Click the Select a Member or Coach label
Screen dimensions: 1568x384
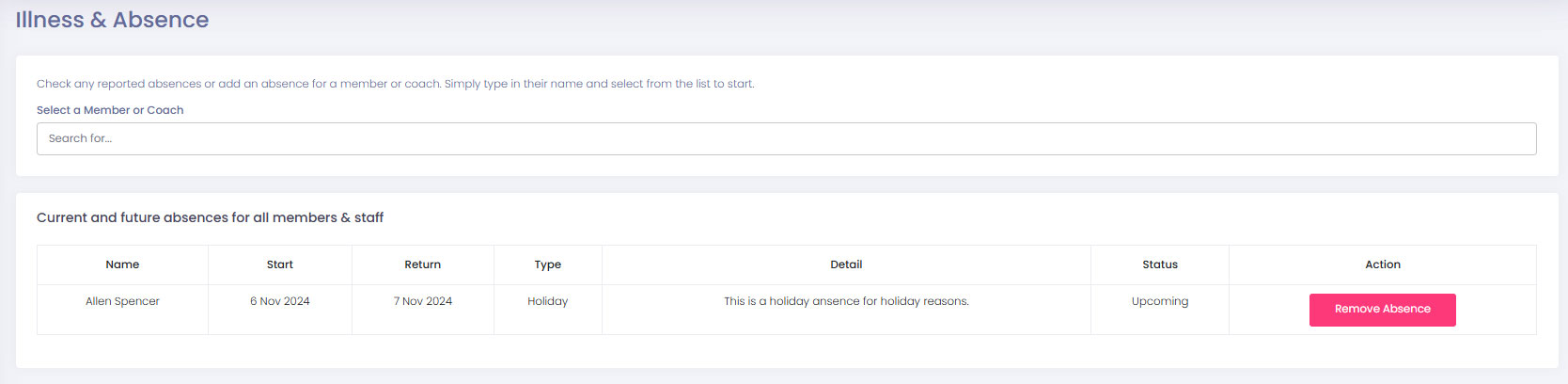(x=110, y=110)
